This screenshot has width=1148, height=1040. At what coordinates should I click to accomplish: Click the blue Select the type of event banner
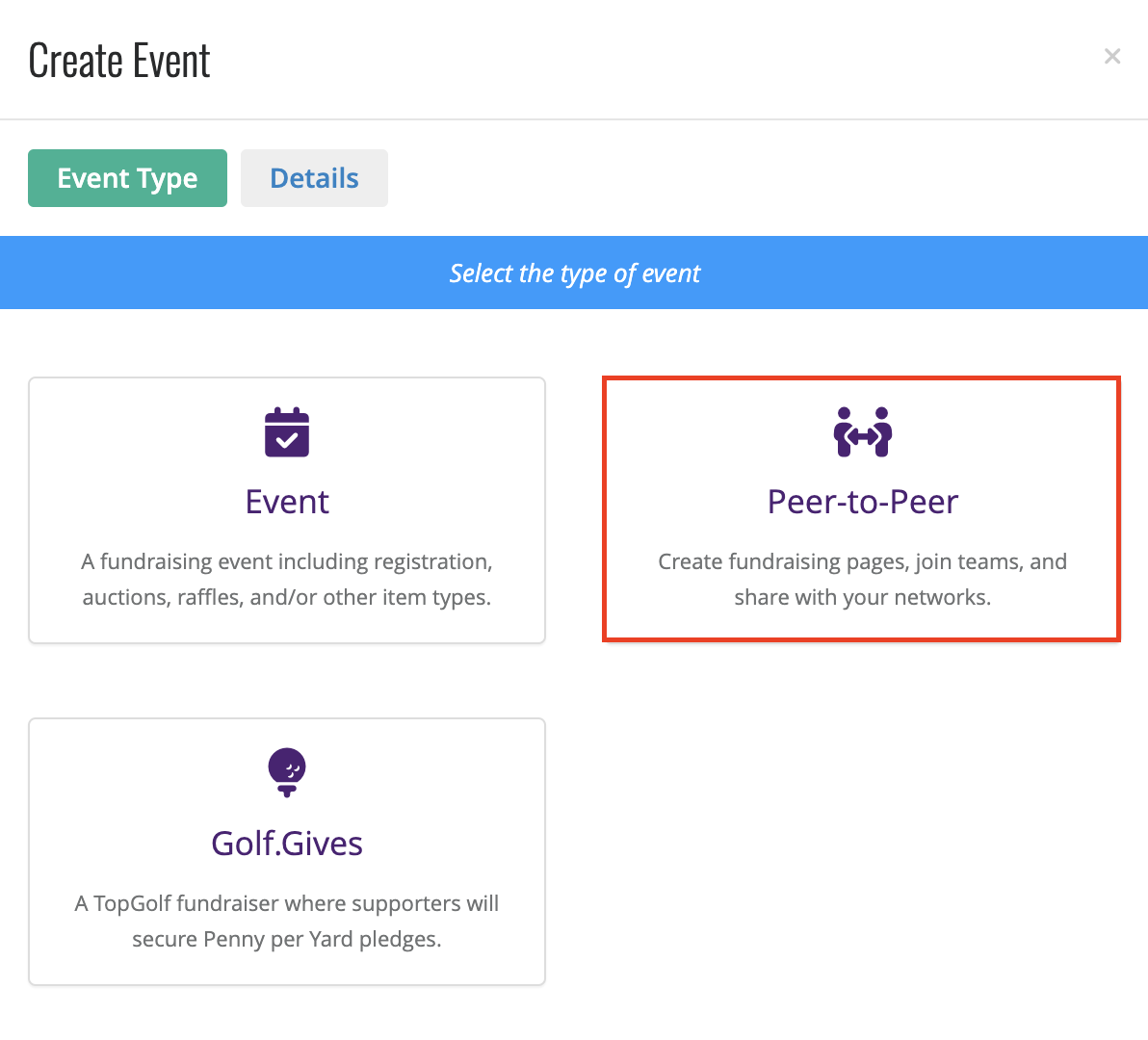(x=574, y=273)
